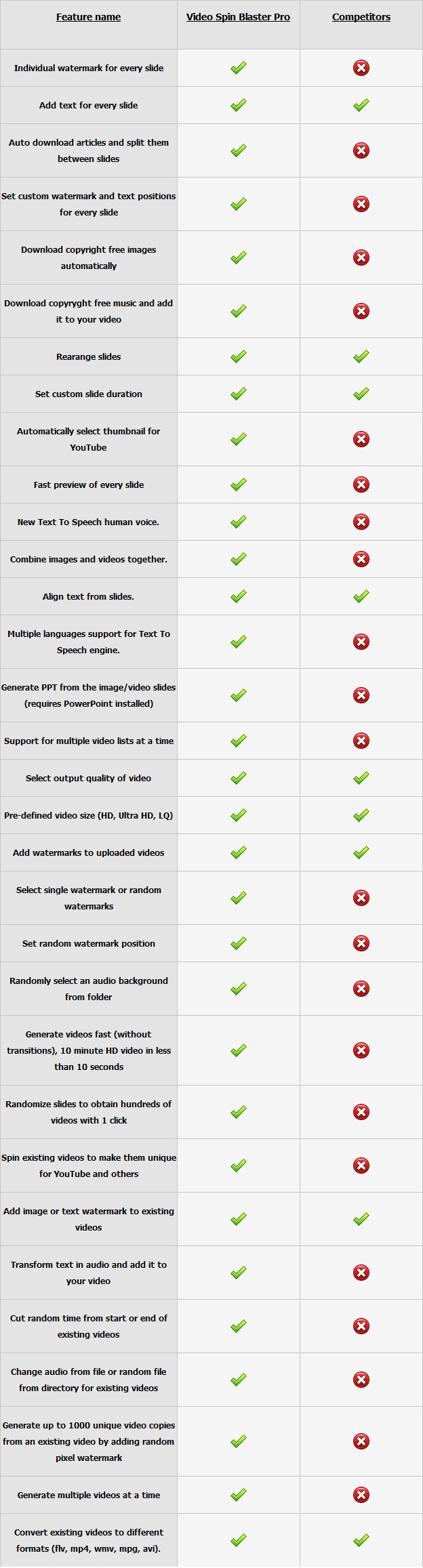Click red X for Fast preview row
The height and width of the screenshot is (1568, 423).
pos(361,484)
